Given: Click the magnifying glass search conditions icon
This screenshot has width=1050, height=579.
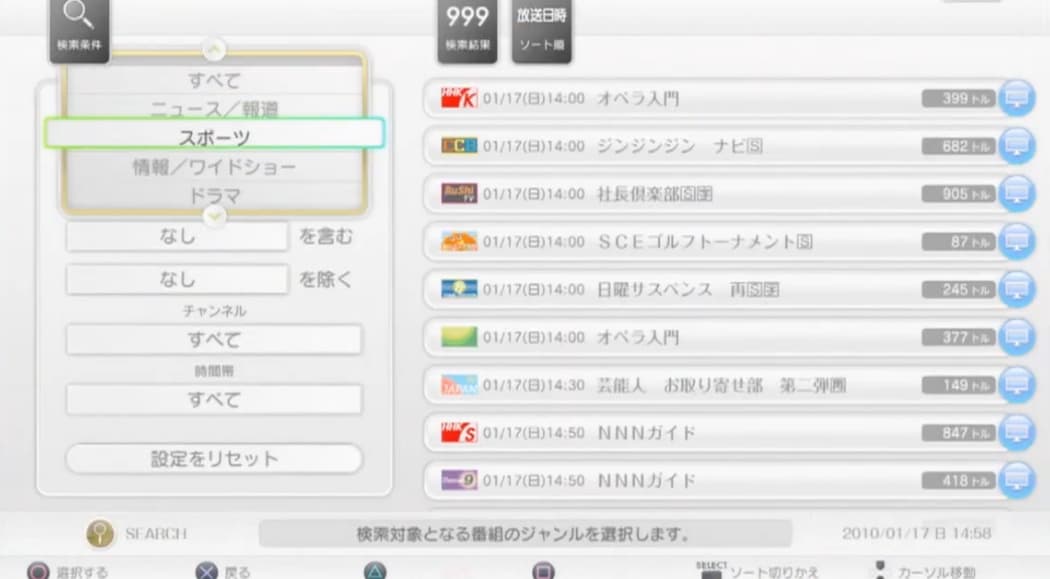Looking at the screenshot, I should click(x=79, y=27).
